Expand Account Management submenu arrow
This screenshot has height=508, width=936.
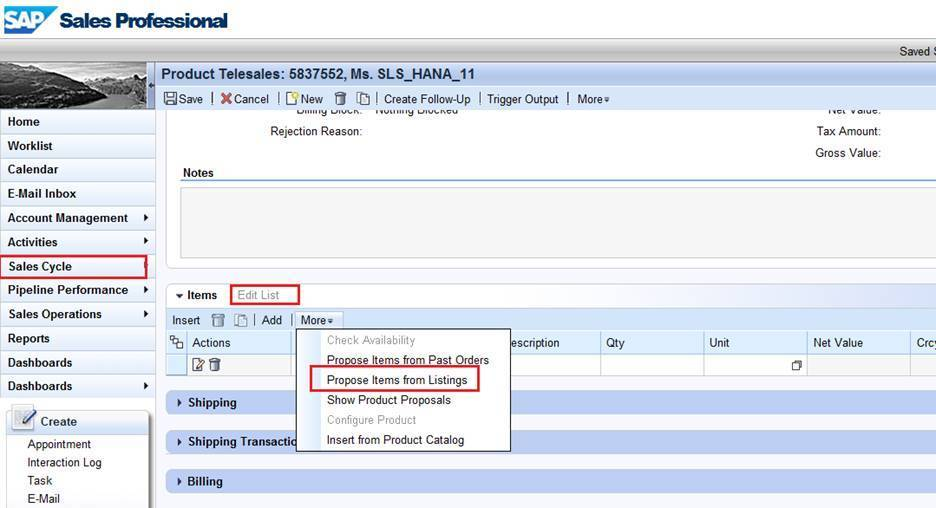coord(146,218)
